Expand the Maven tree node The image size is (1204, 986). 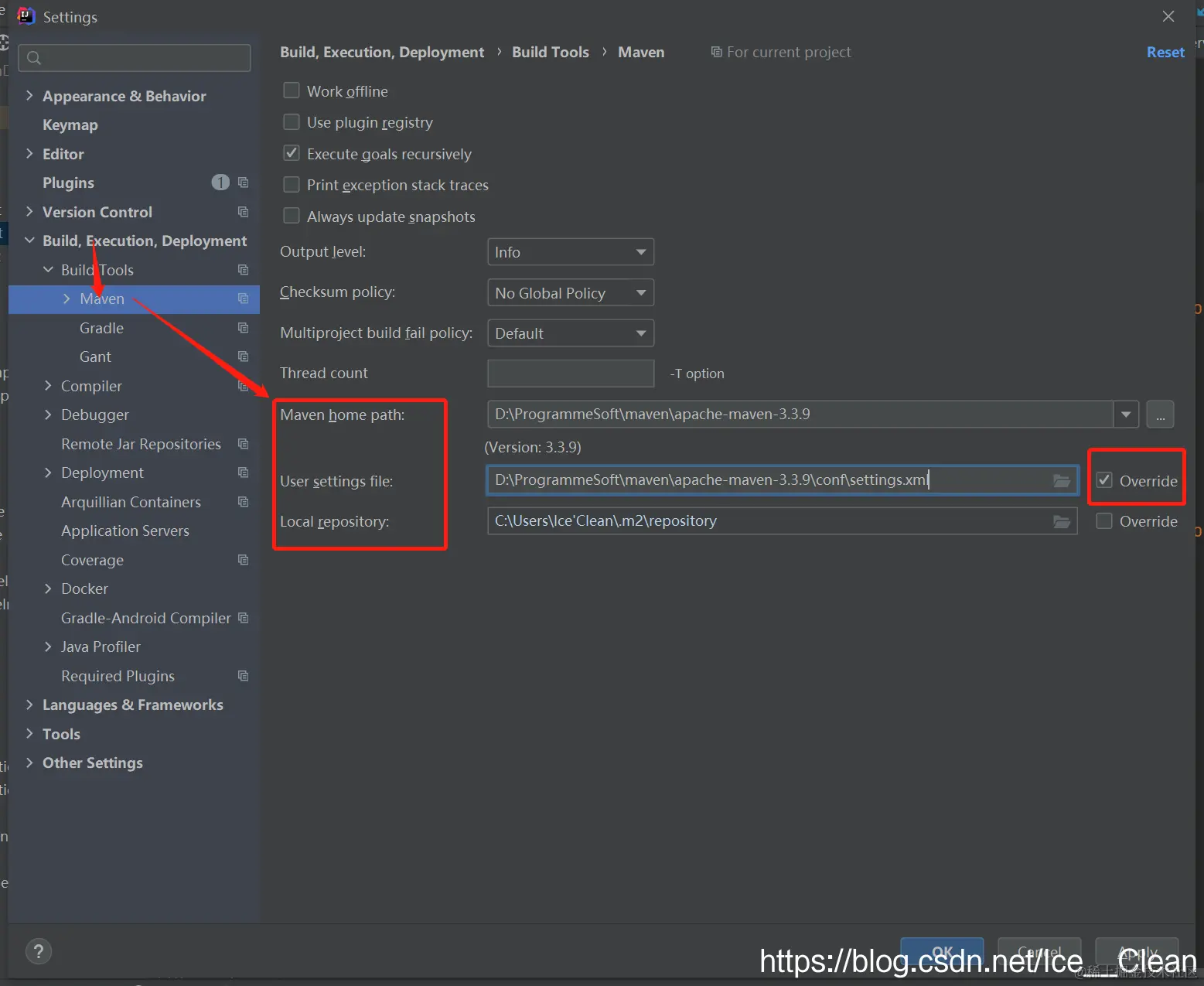67,299
